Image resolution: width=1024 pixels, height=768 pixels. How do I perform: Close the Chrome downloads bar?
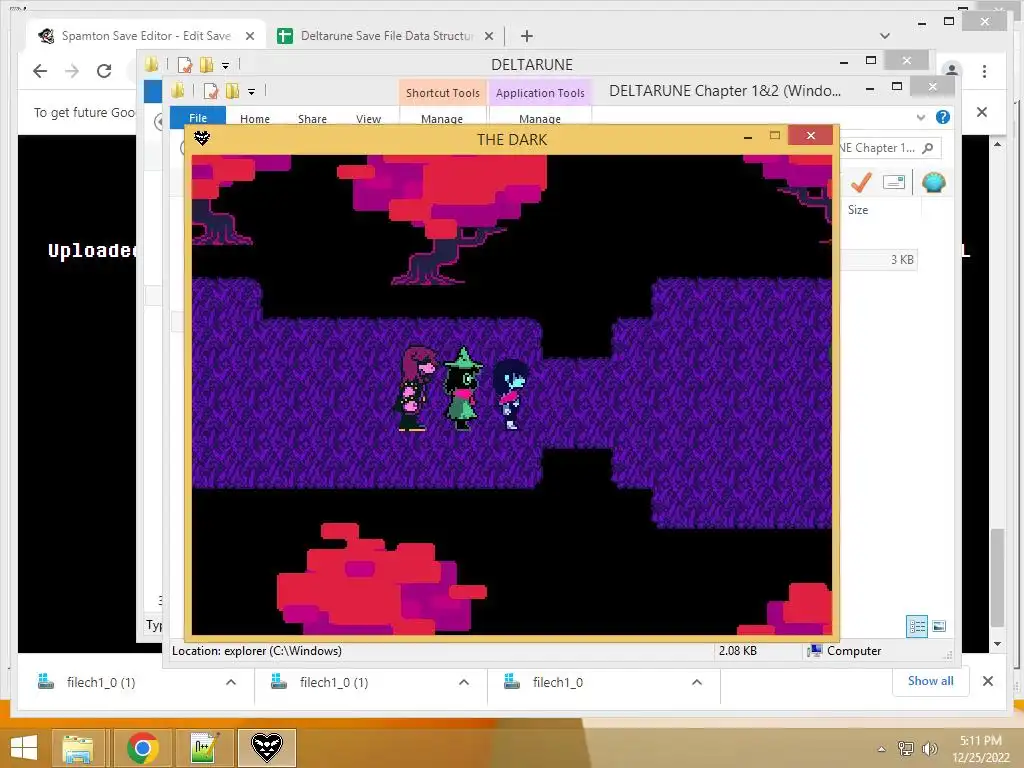987,681
